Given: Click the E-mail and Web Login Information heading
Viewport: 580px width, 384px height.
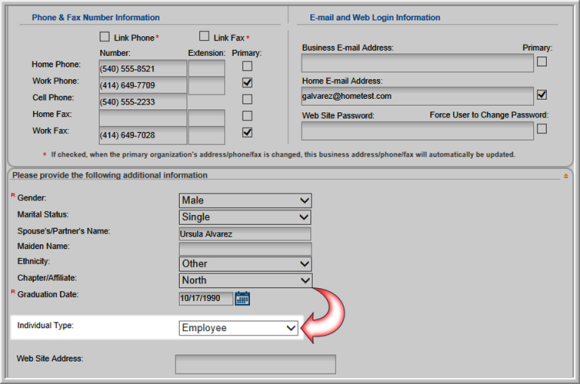Looking at the screenshot, I should (x=375, y=17).
